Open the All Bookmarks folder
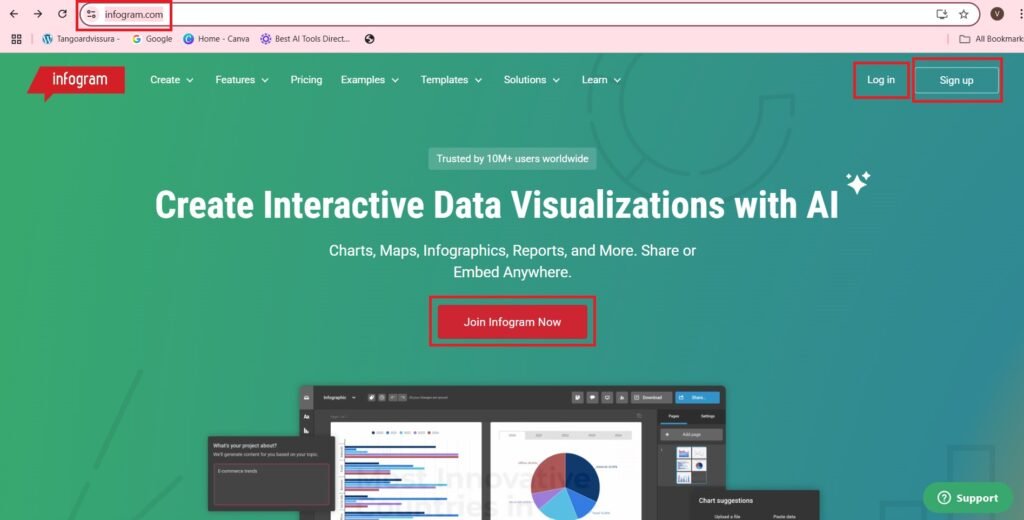The image size is (1024, 520). [x=991, y=39]
